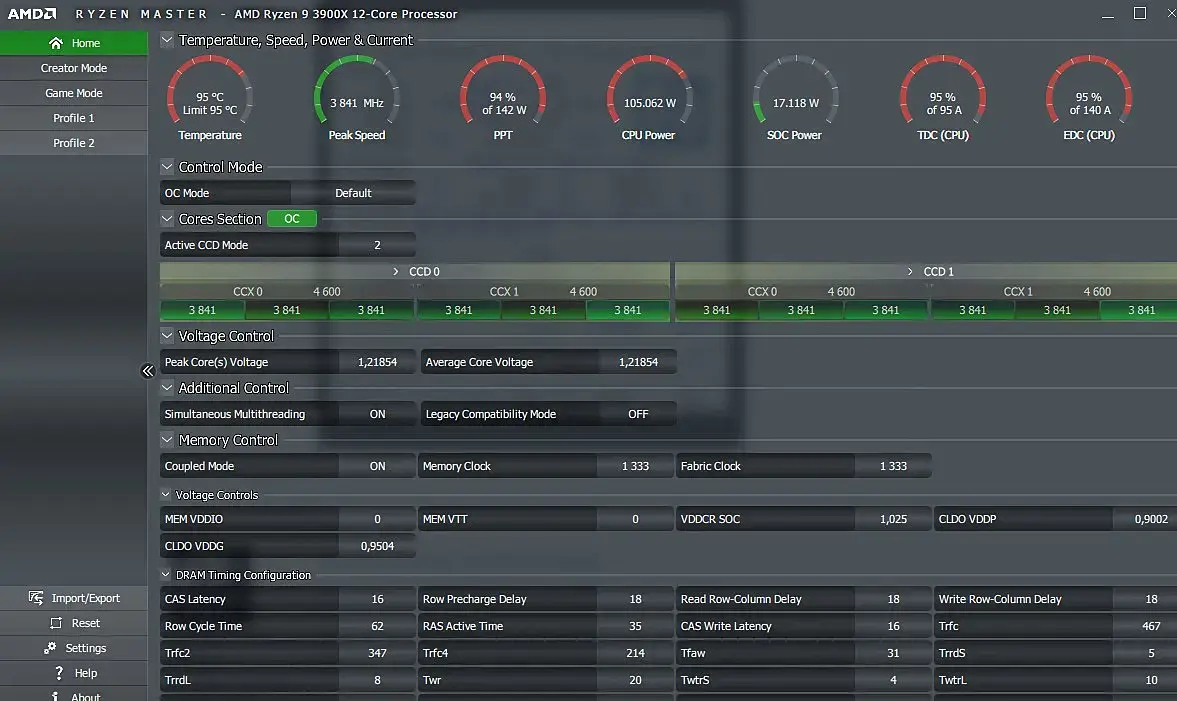This screenshot has height=701, width=1177.
Task: Collapse the Control Mode section
Action: pos(167,167)
